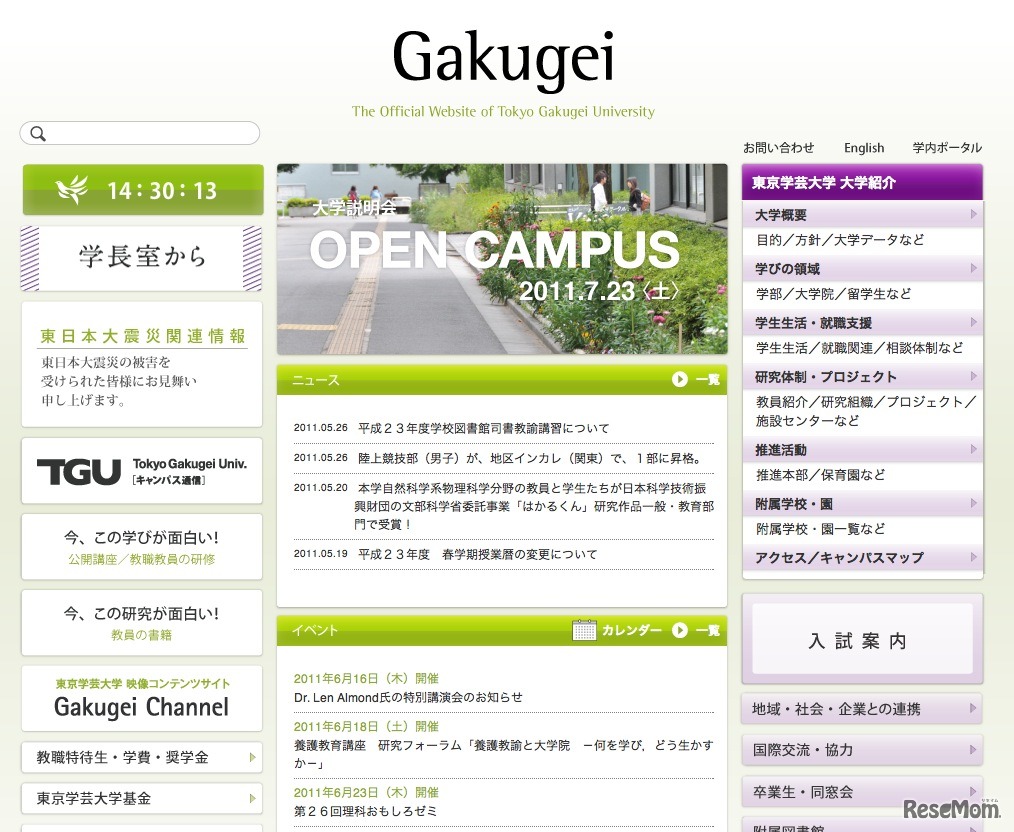Image resolution: width=1014 pixels, height=832 pixels.
Task: Open the 学内ポータル menu item
Action: click(x=946, y=147)
